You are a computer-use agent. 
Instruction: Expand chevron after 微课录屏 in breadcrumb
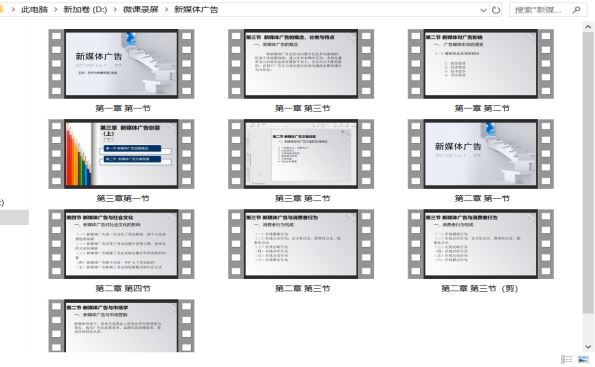click(166, 10)
